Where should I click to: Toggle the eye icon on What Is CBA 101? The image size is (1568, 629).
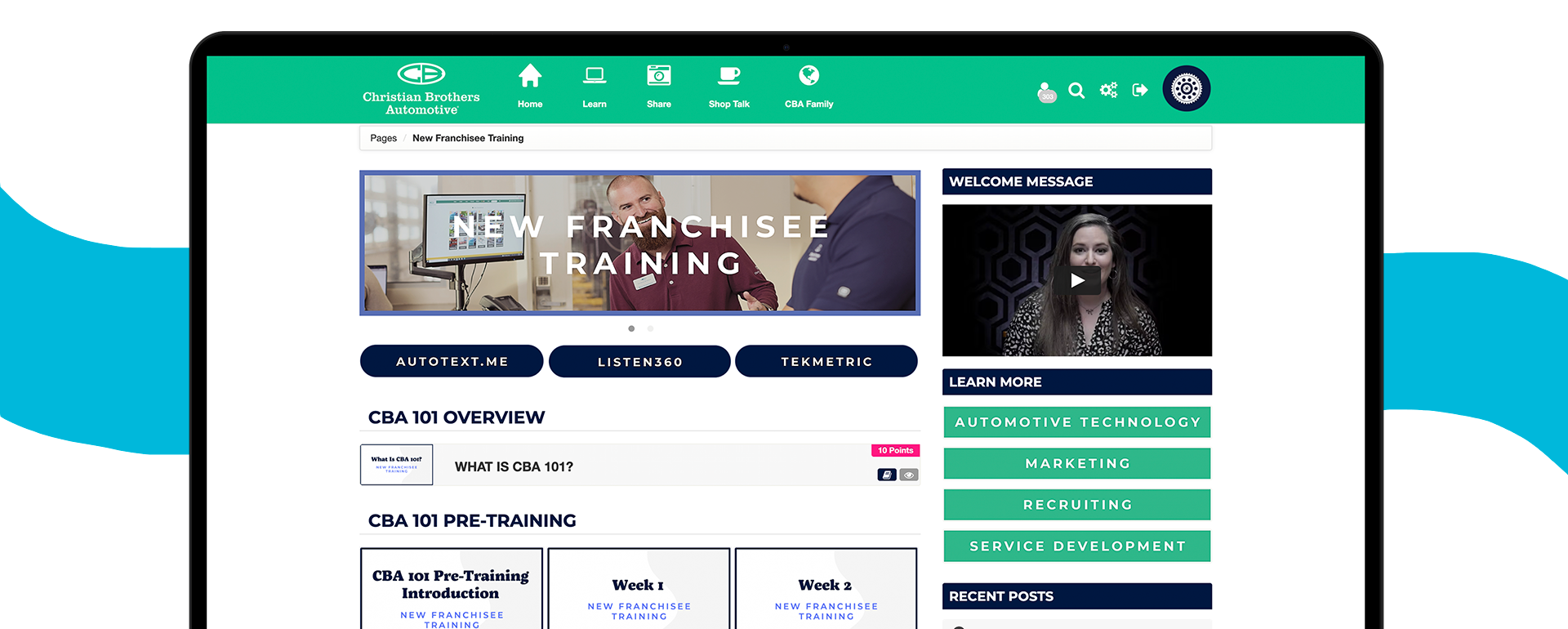point(909,475)
